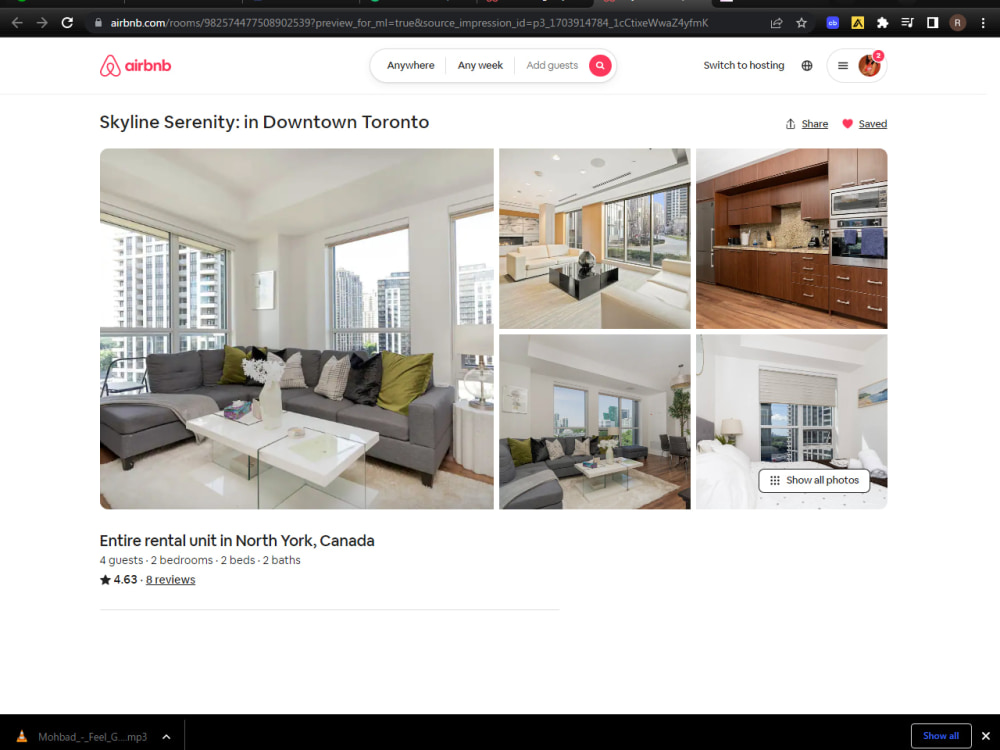Go back with browser back arrow
The height and width of the screenshot is (750, 1000).
click(17, 23)
